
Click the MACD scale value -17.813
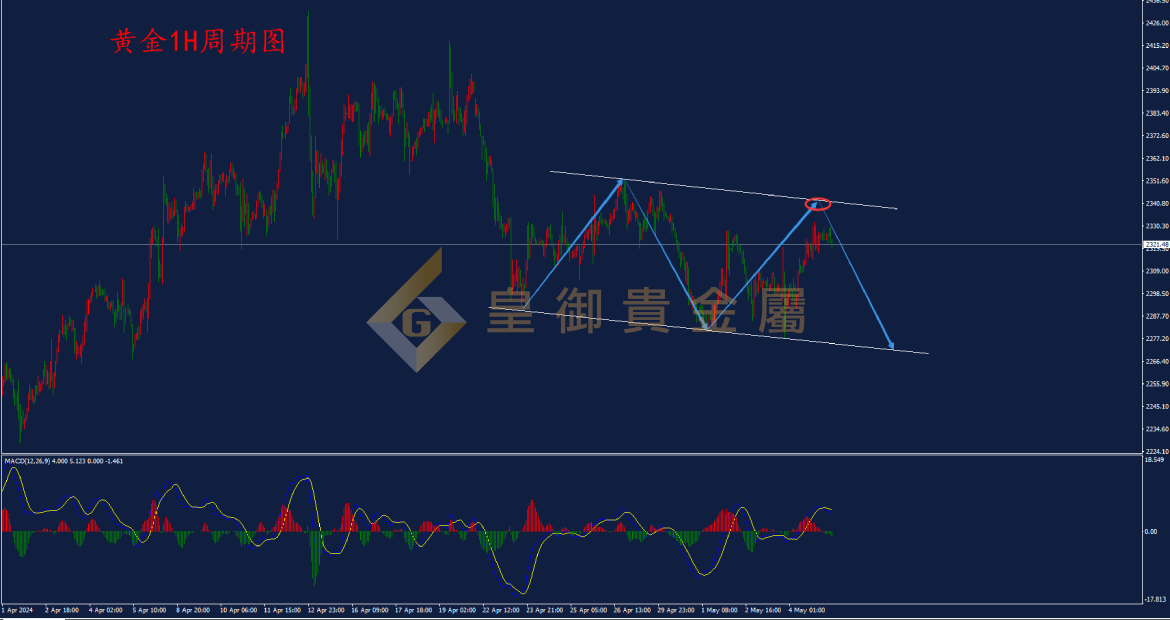click(x=1157, y=599)
